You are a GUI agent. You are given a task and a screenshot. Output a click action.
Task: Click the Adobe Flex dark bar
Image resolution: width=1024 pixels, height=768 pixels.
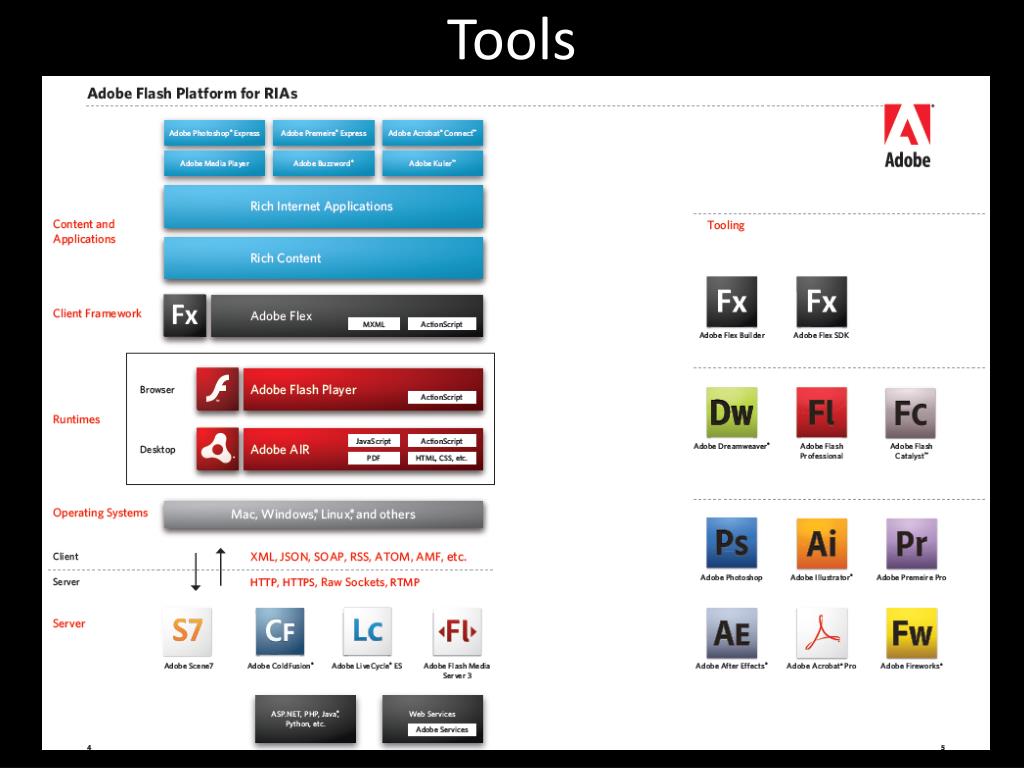click(347, 316)
